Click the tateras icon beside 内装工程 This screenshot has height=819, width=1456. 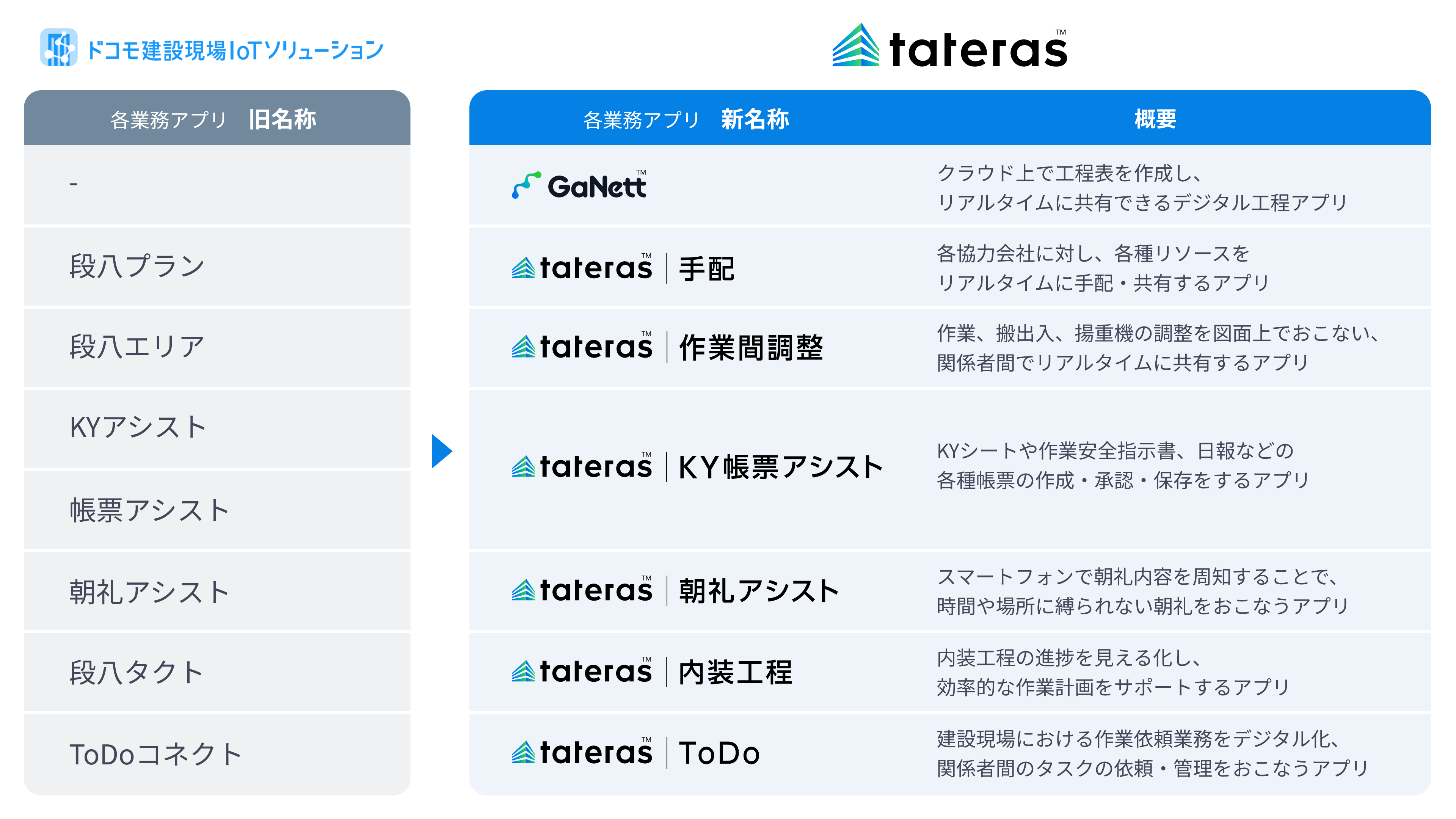pyautogui.click(x=523, y=672)
